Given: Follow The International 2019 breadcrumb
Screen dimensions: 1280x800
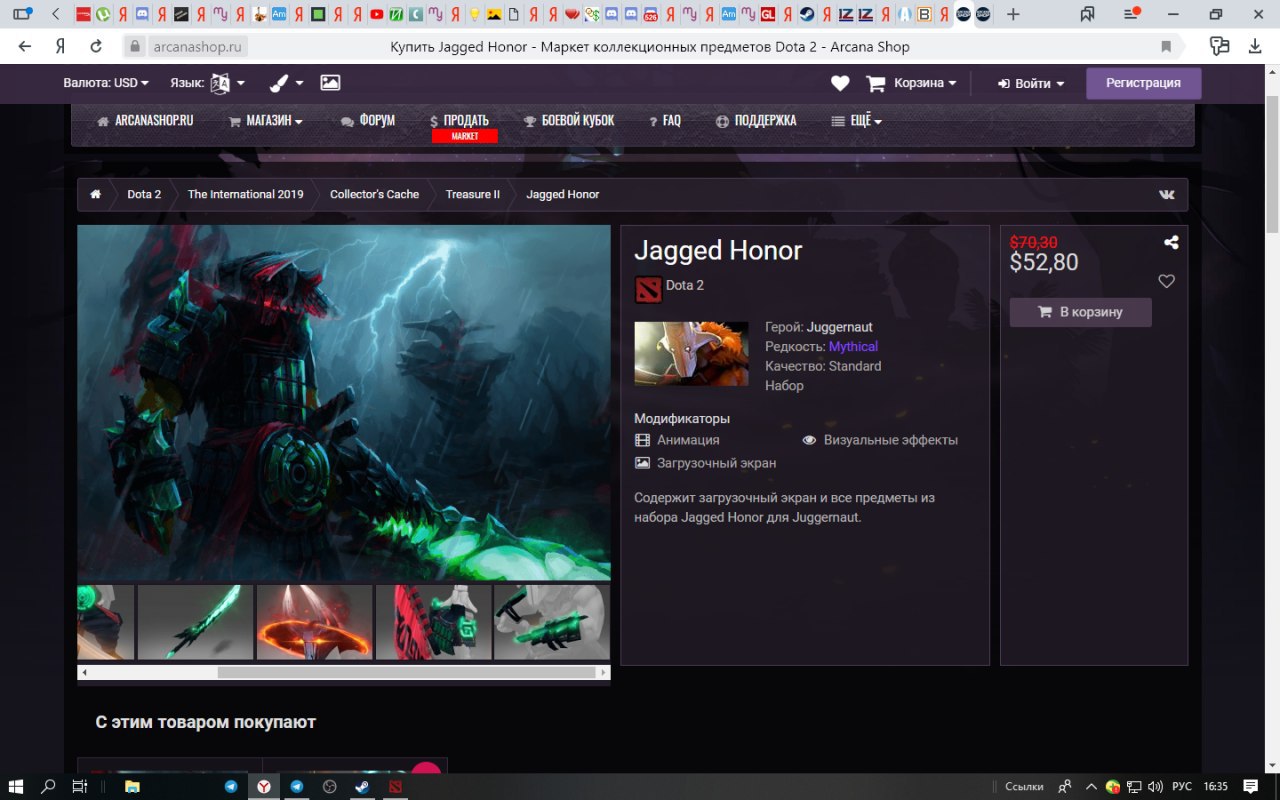Looking at the screenshot, I should point(245,195).
